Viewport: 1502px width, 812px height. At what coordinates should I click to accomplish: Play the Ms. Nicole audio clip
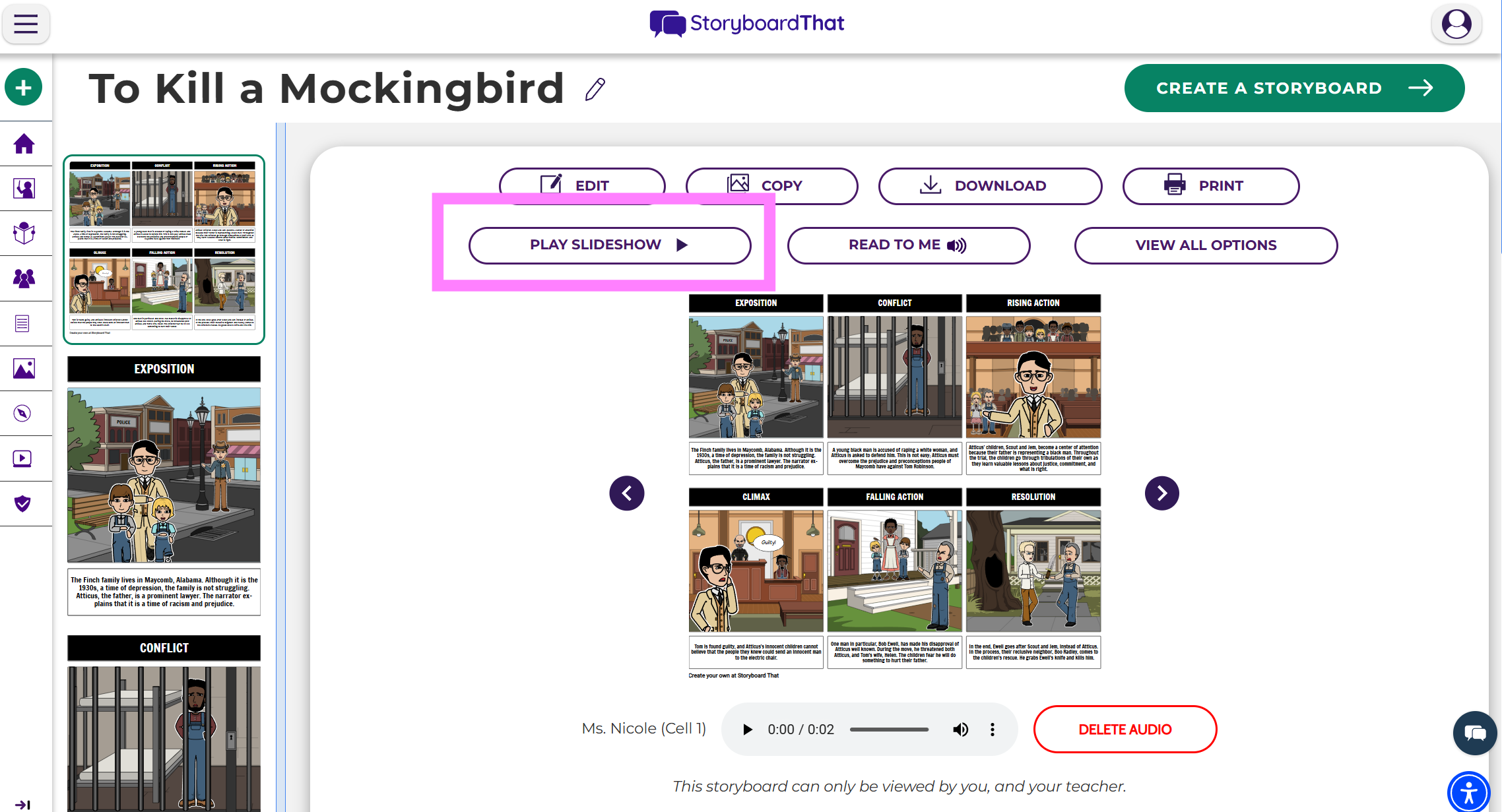(748, 730)
